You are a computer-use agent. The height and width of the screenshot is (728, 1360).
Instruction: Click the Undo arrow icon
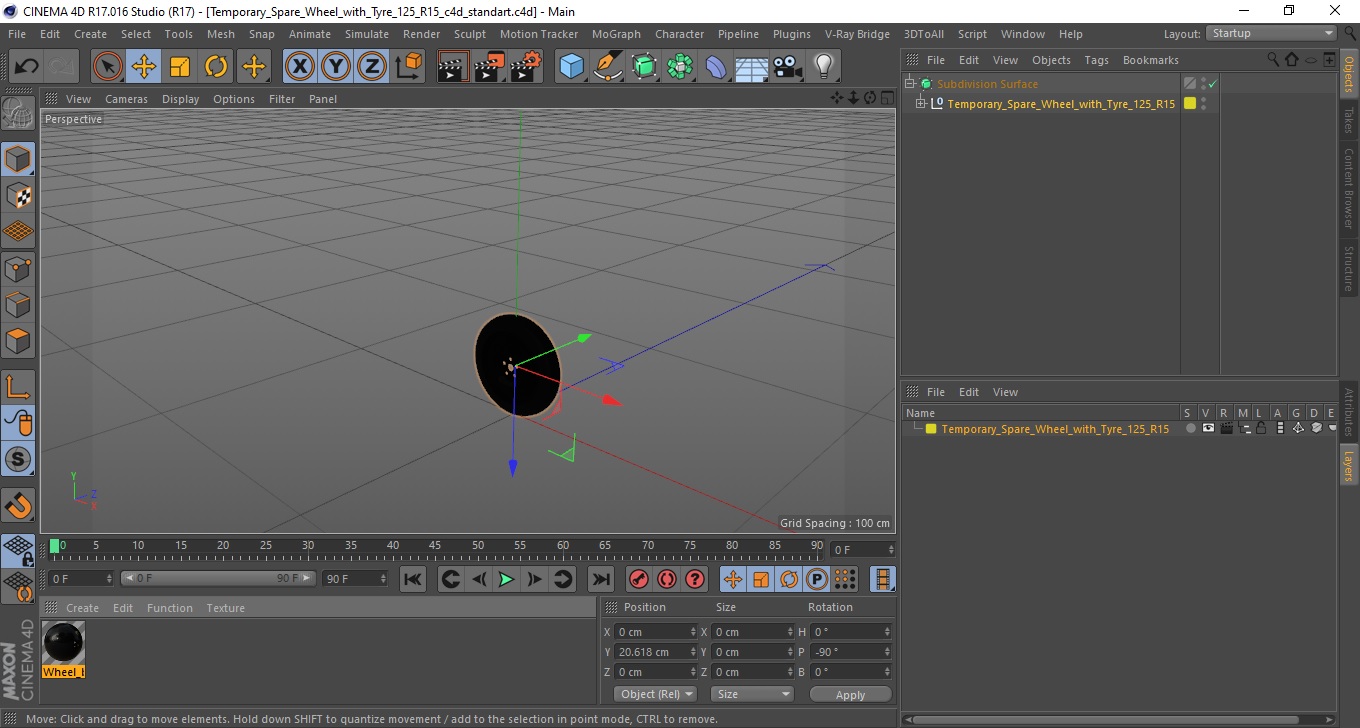(x=27, y=67)
